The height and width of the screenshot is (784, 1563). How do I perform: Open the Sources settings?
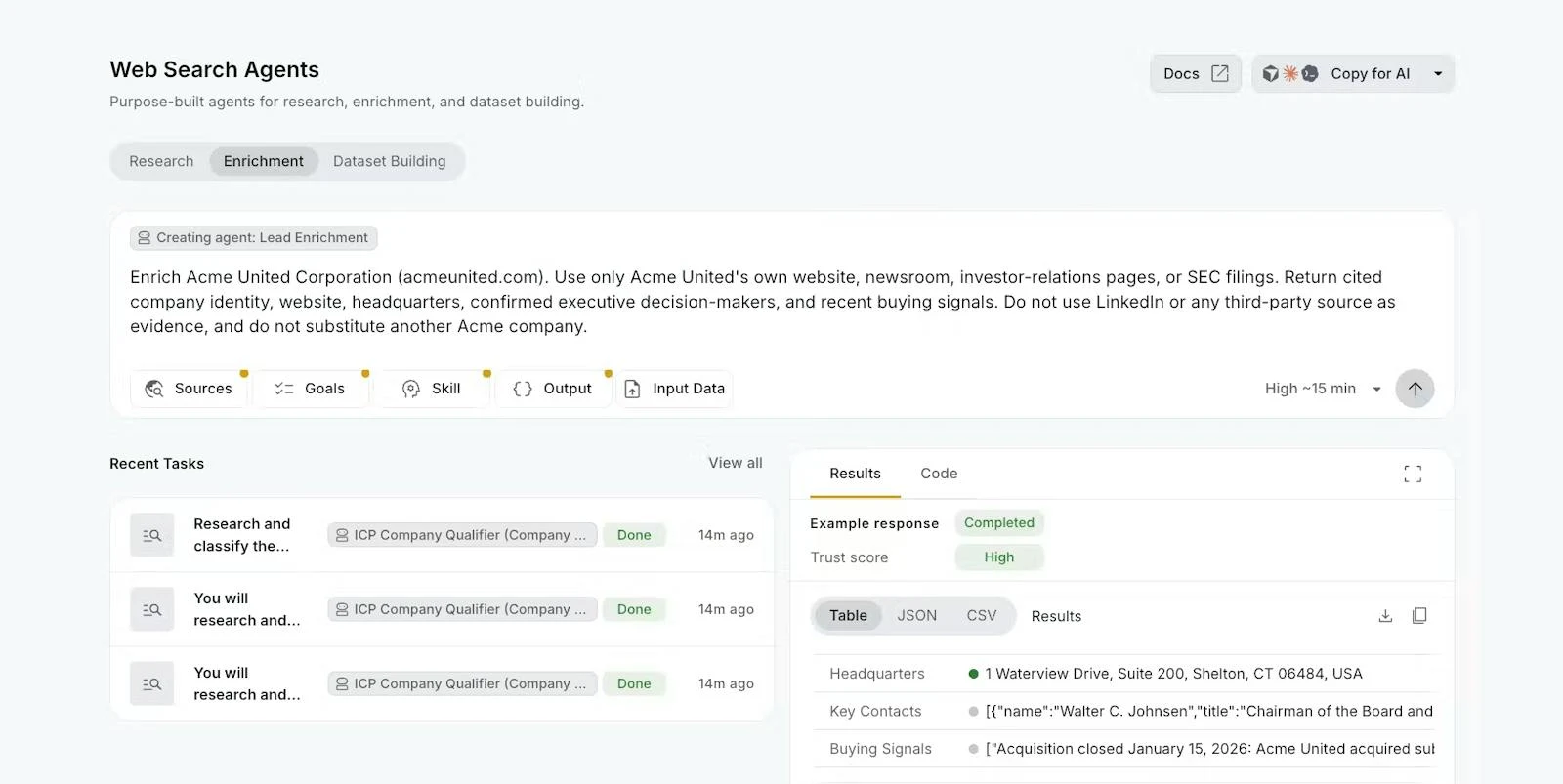tap(189, 389)
